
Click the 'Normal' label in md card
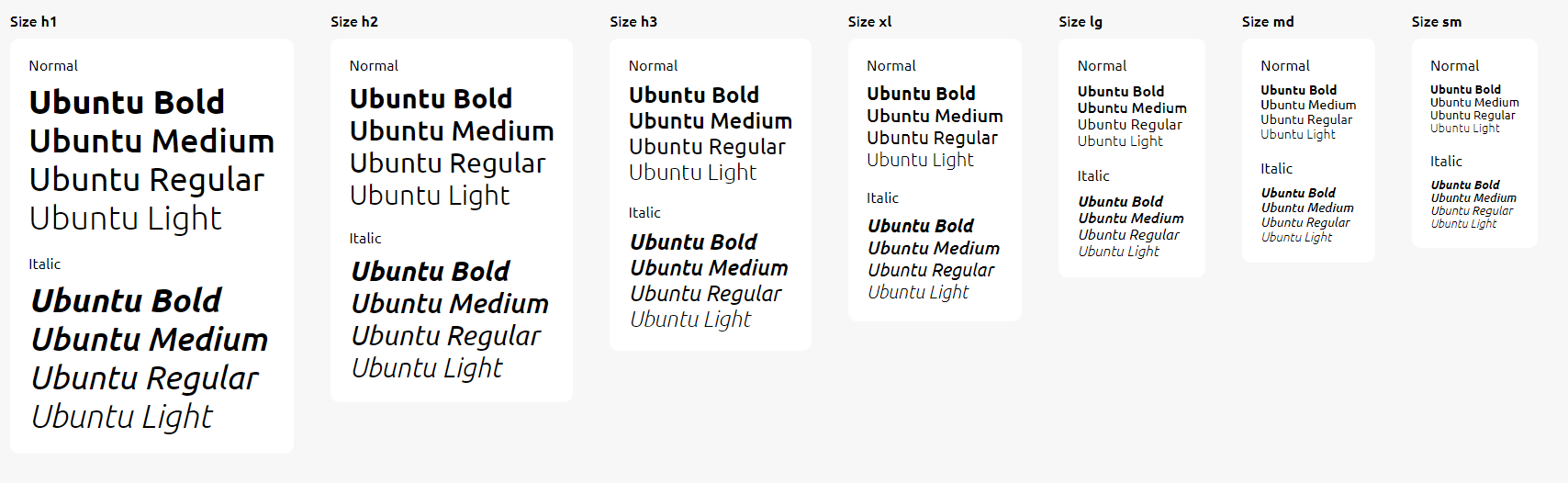[x=1285, y=66]
